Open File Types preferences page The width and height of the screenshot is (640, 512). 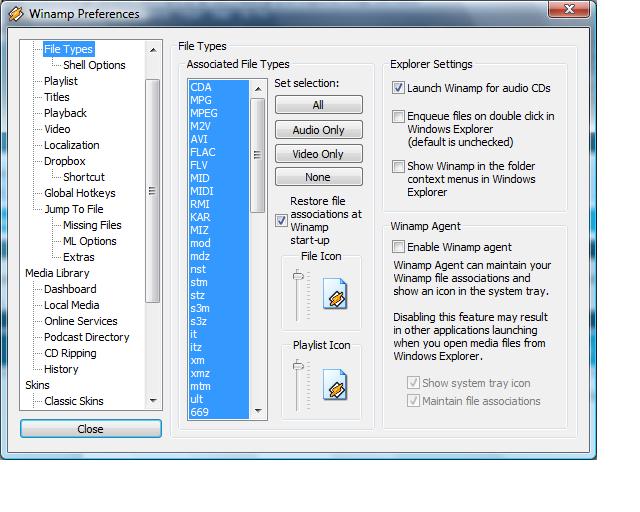(x=69, y=49)
